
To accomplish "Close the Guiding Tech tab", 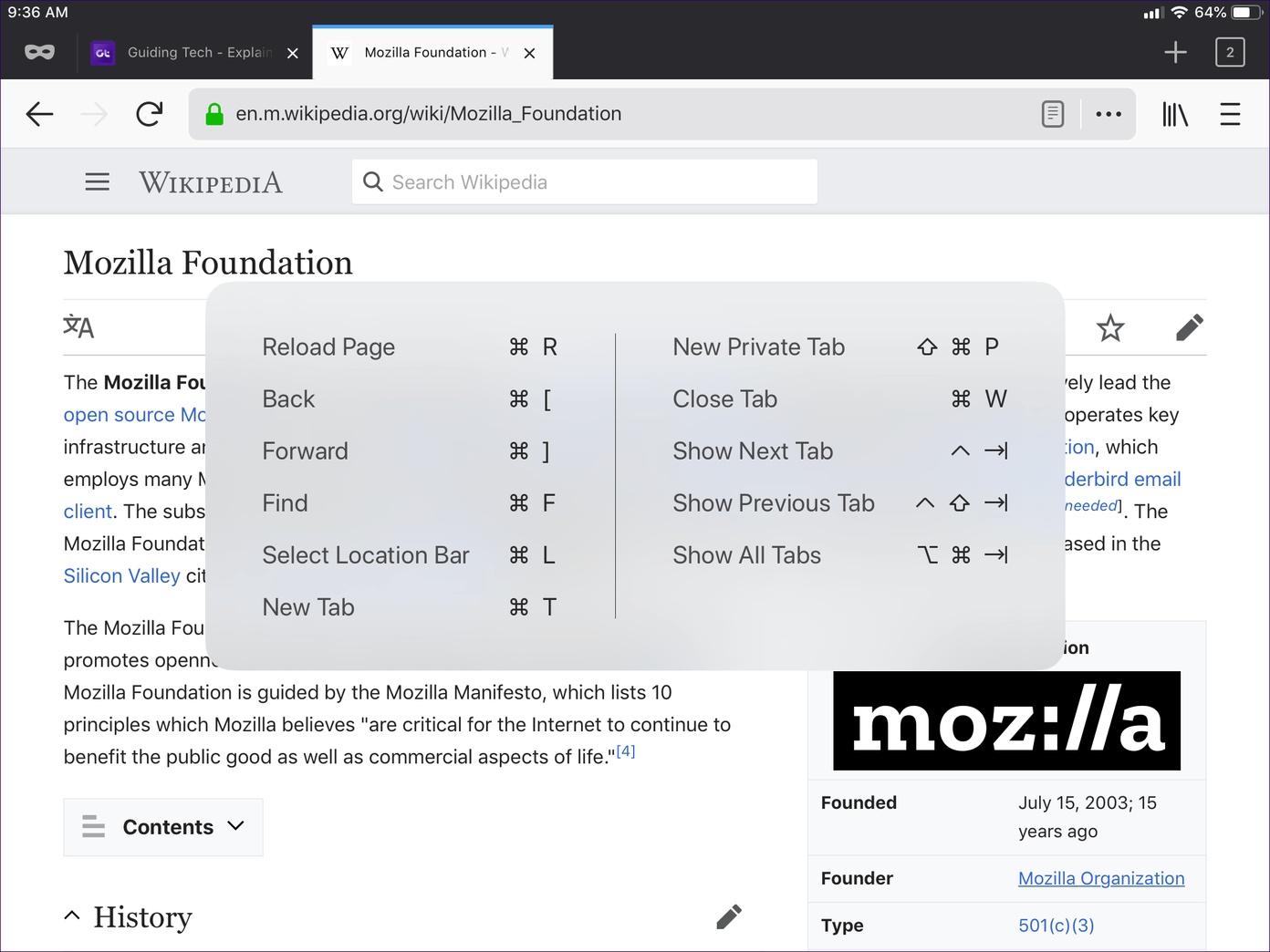I will pyautogui.click(x=293, y=54).
